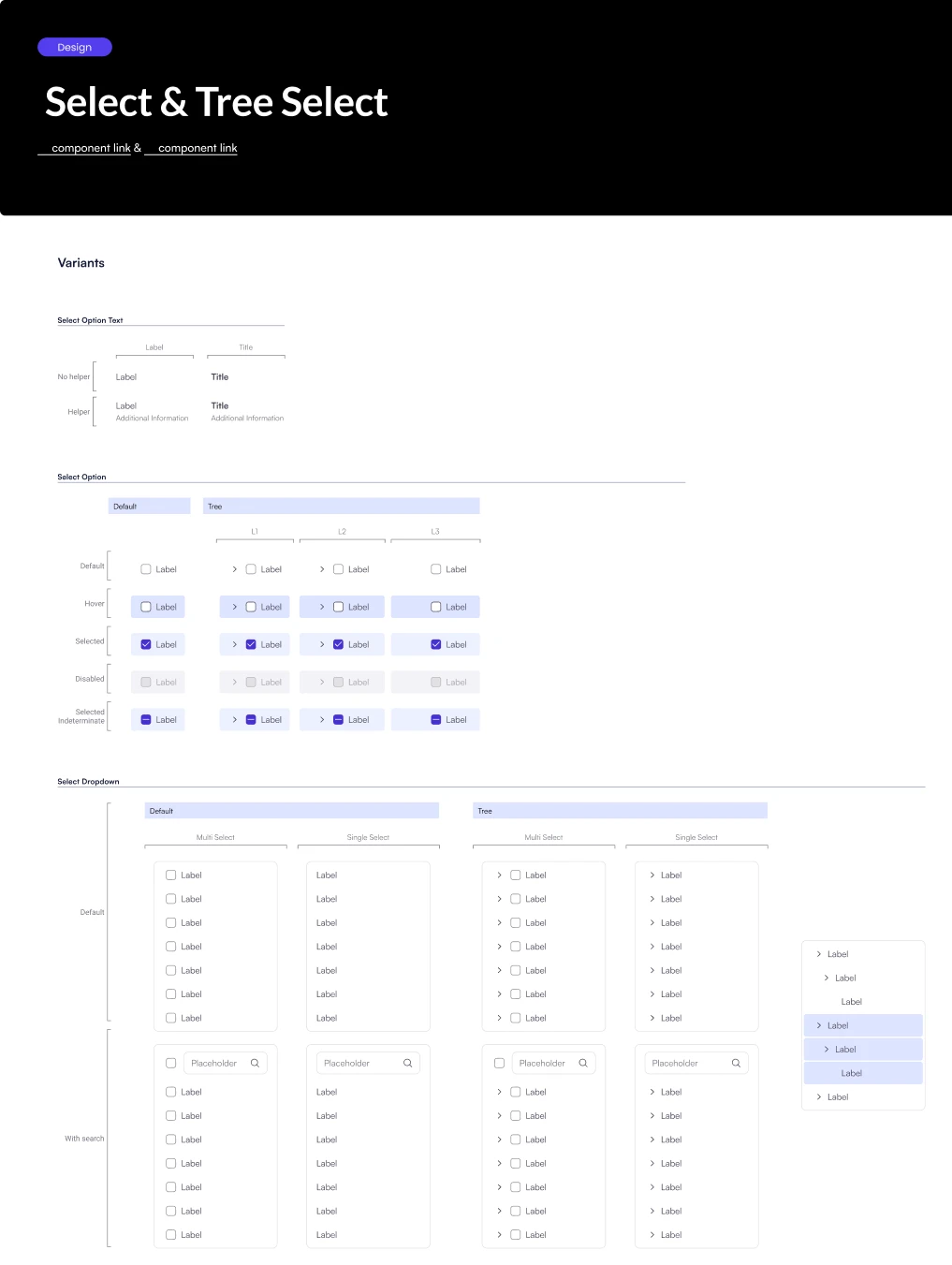Viewport: 952px width, 1265px height.
Task: Tick select-all checkbox beside Default Multi Select Placeholder
Action: pyautogui.click(x=170, y=1063)
